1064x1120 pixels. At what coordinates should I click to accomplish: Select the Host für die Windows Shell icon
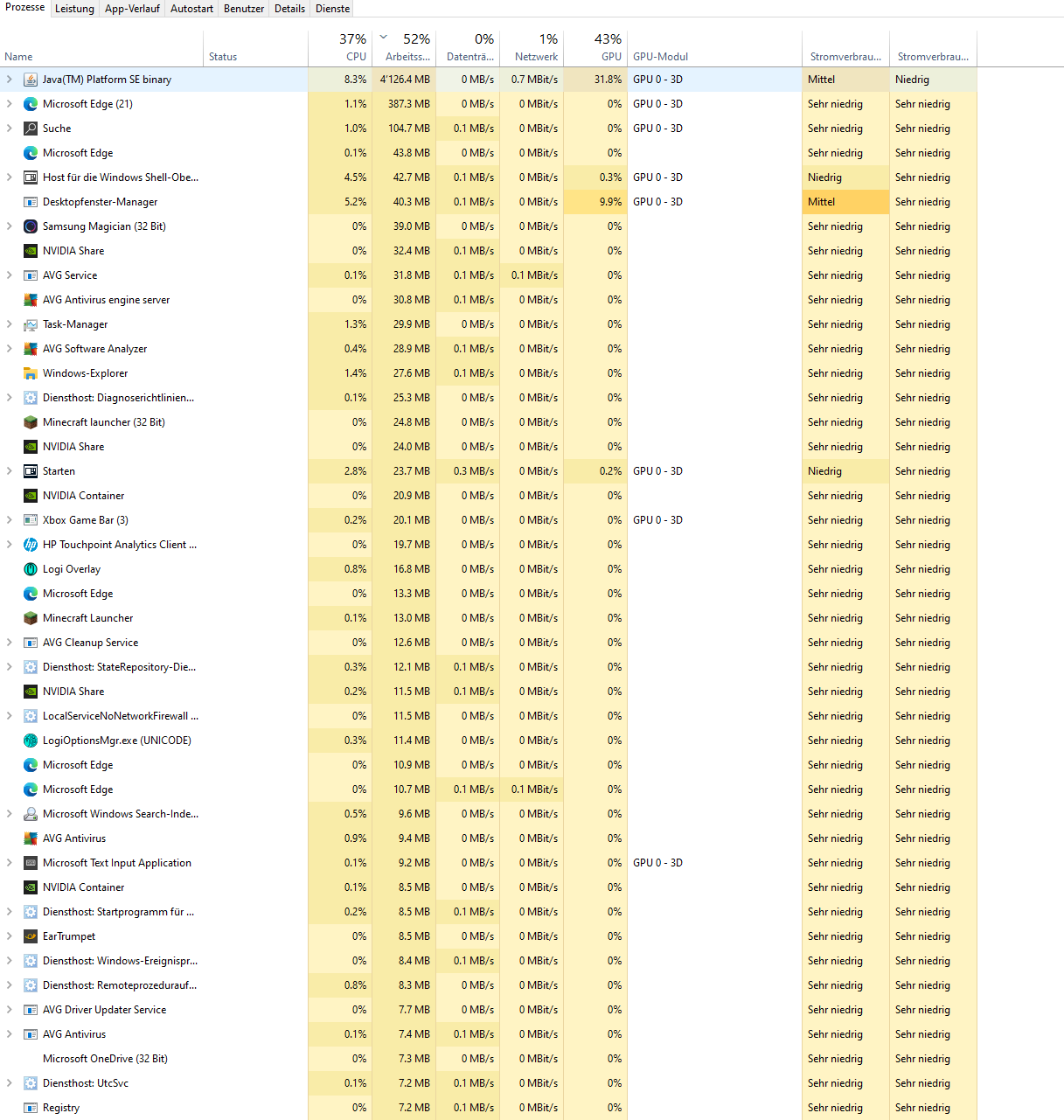[31, 177]
